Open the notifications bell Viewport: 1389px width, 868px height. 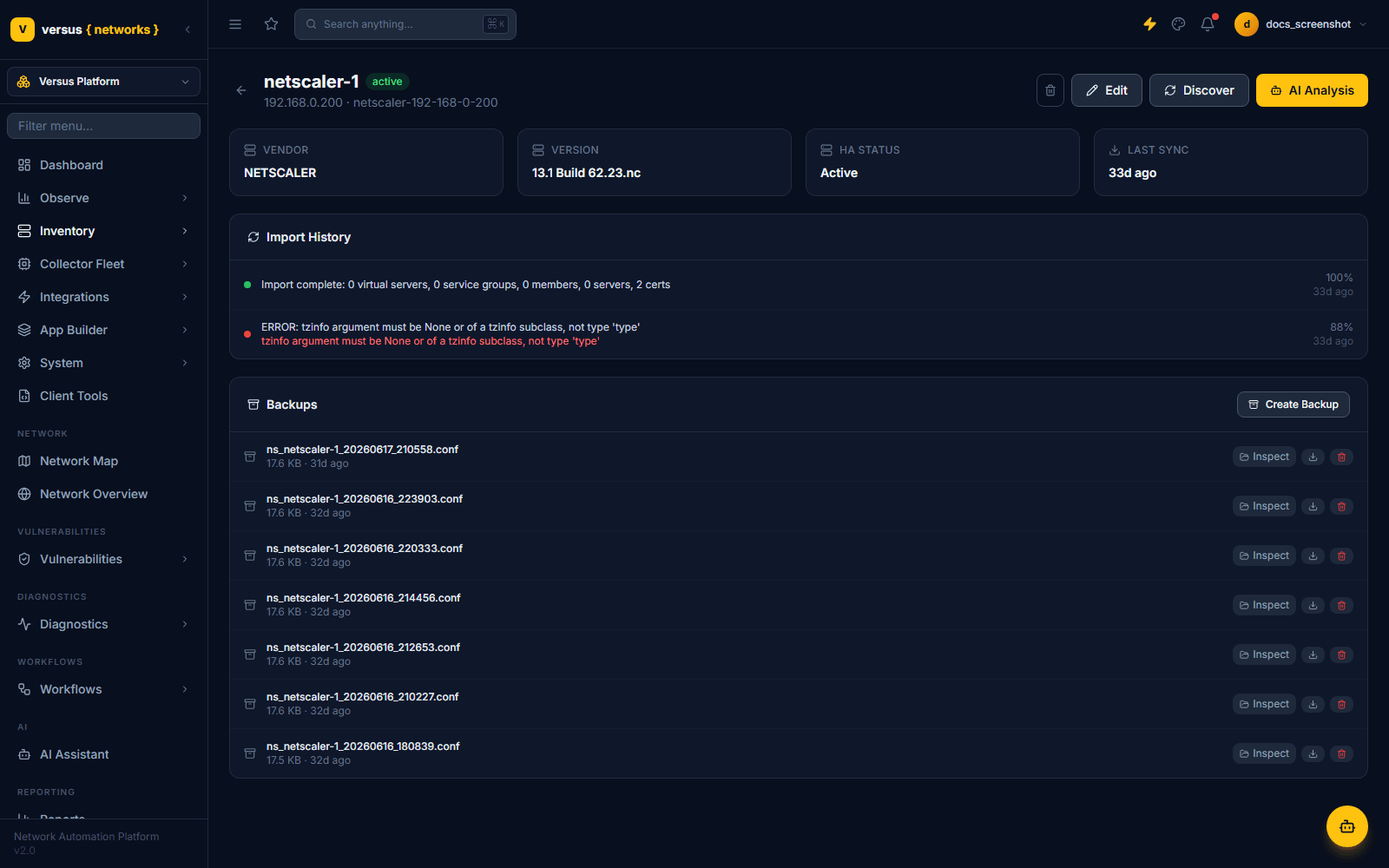pyautogui.click(x=1208, y=24)
